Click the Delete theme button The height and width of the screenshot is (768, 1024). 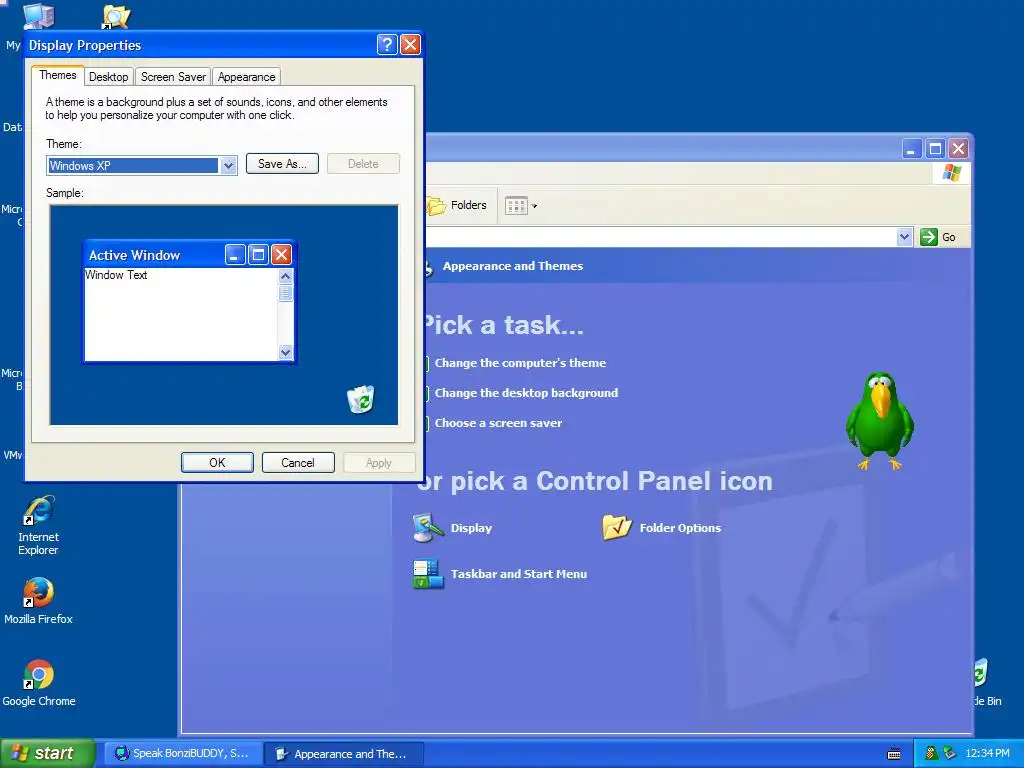pyautogui.click(x=363, y=164)
